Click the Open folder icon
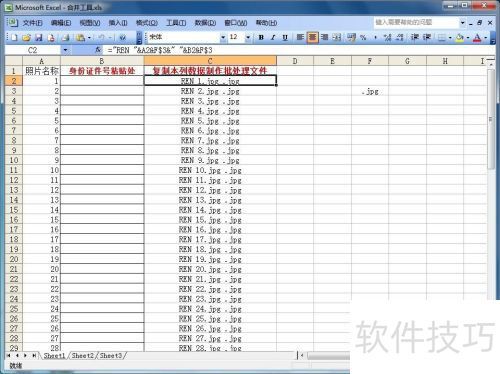 26,37
